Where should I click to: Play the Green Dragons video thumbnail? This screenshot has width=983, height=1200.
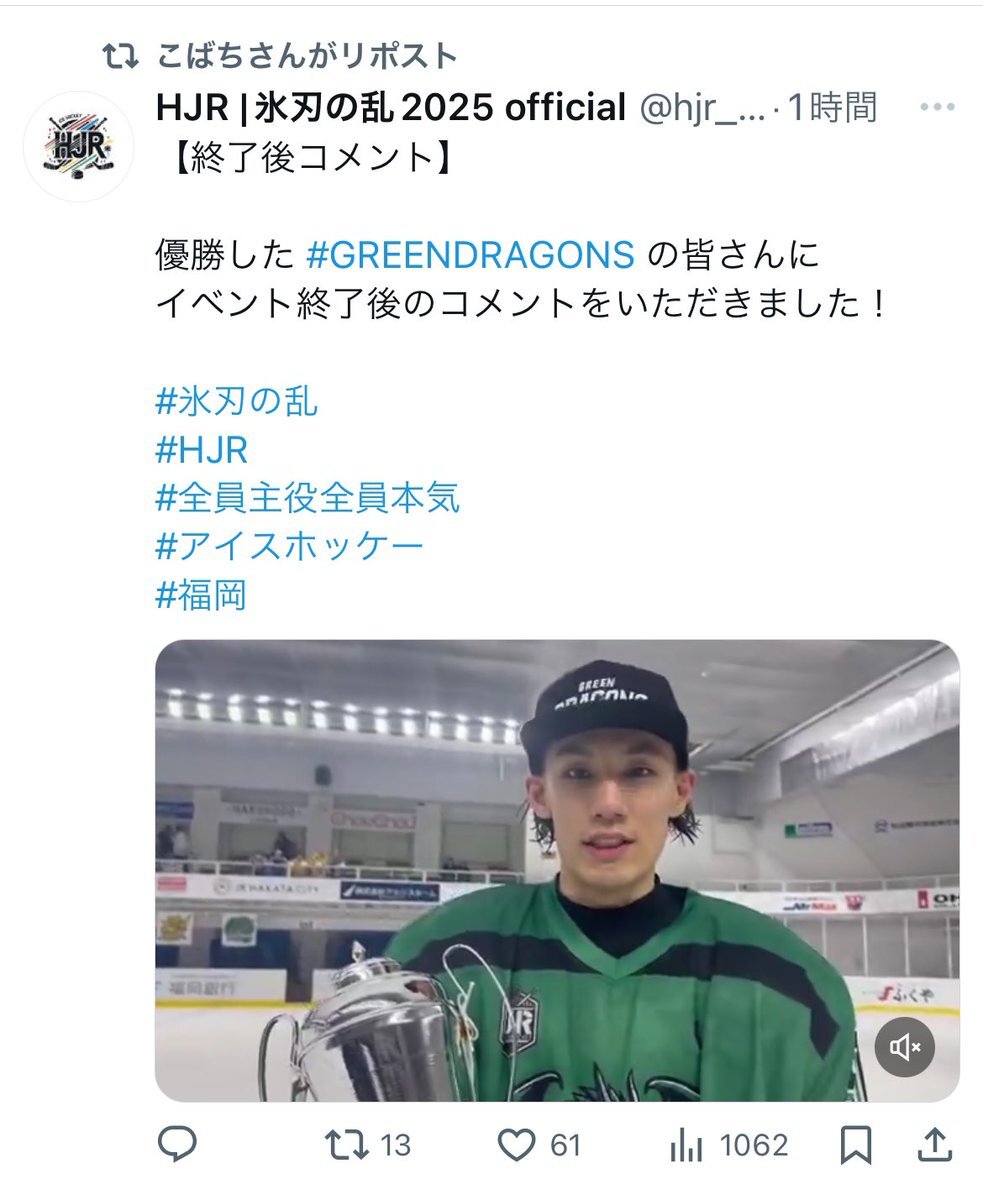(557, 871)
